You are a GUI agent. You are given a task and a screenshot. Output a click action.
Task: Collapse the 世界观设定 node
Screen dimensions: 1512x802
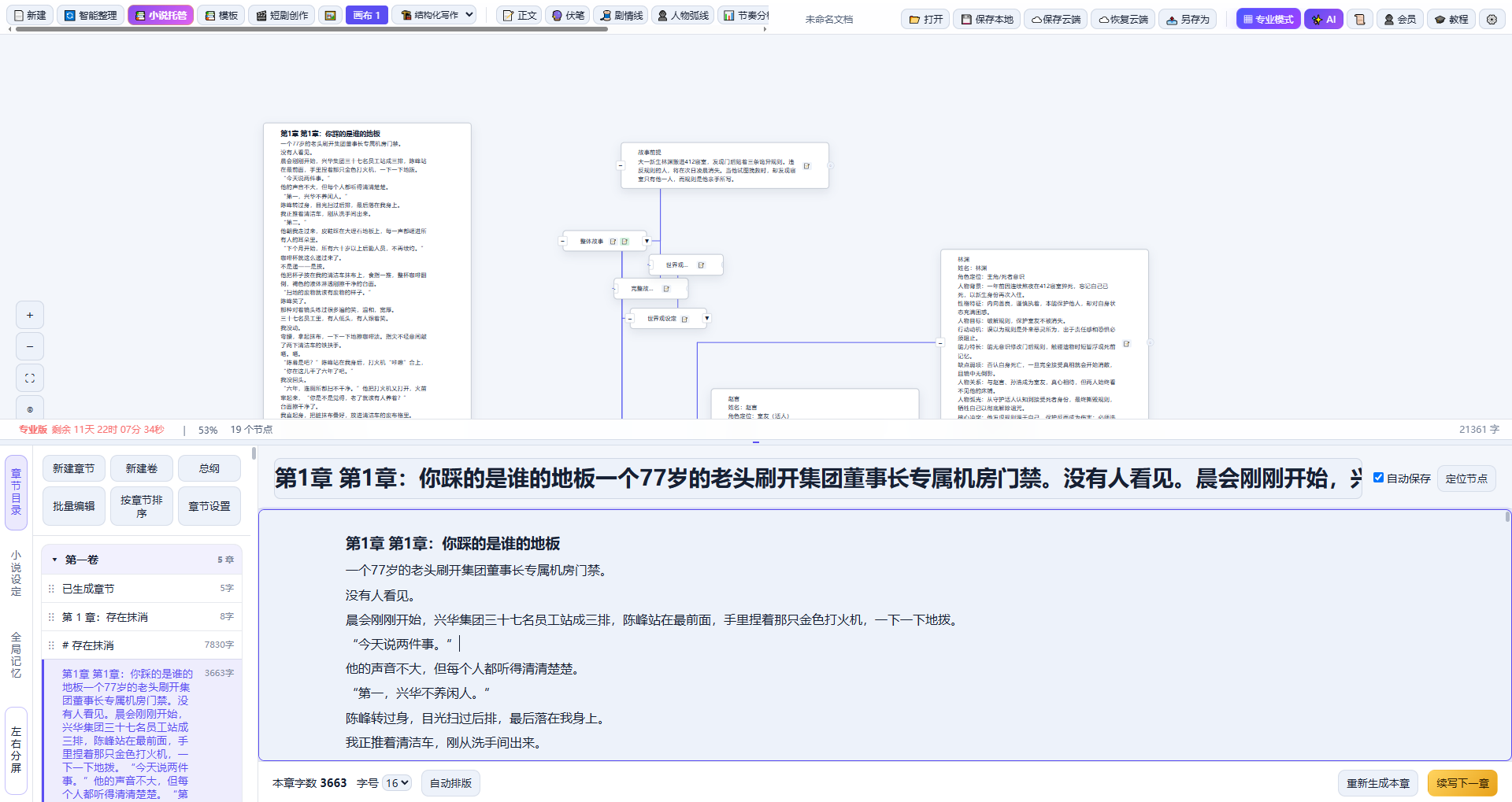pos(630,318)
